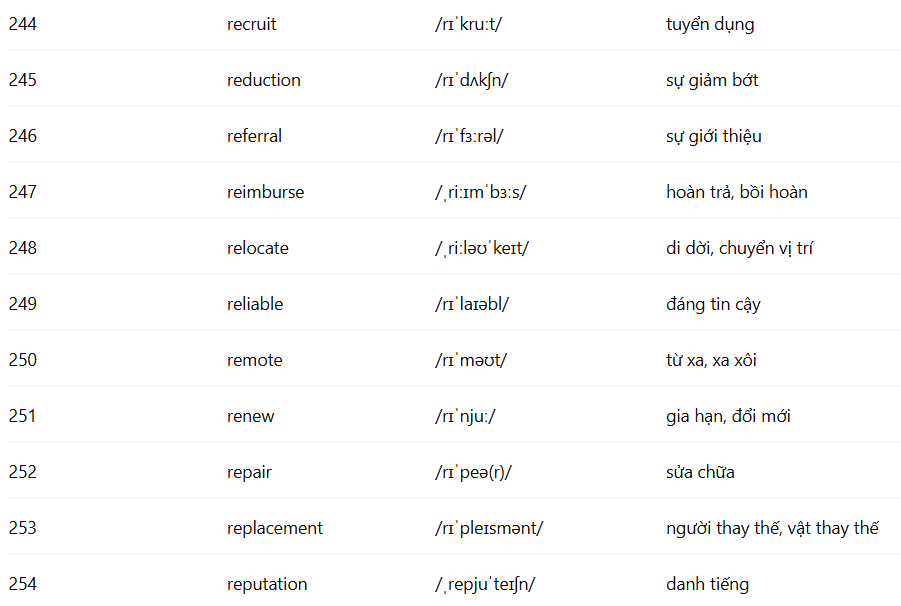Select the word 'reliable'
This screenshot has width=901, height=606.
[x=255, y=304]
